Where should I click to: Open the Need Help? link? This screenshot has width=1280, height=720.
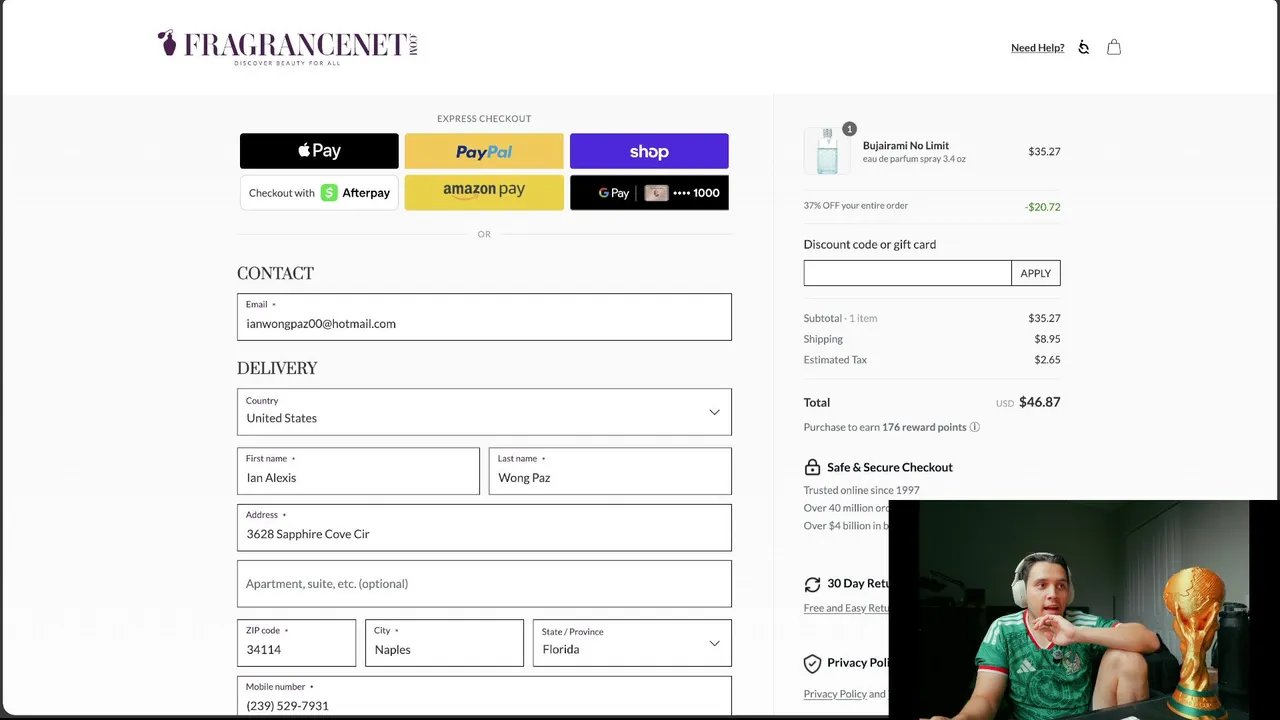tap(1038, 48)
